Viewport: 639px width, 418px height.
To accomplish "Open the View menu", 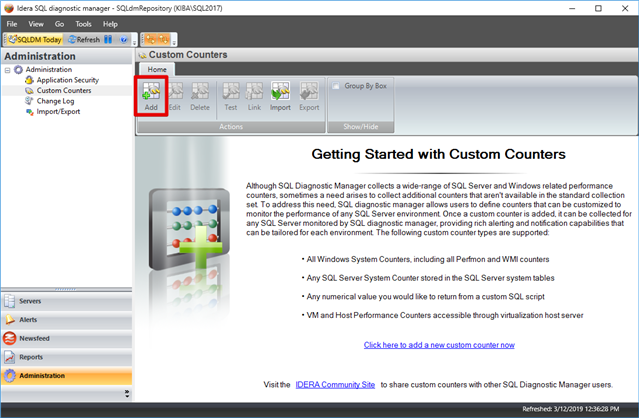I will point(36,24).
